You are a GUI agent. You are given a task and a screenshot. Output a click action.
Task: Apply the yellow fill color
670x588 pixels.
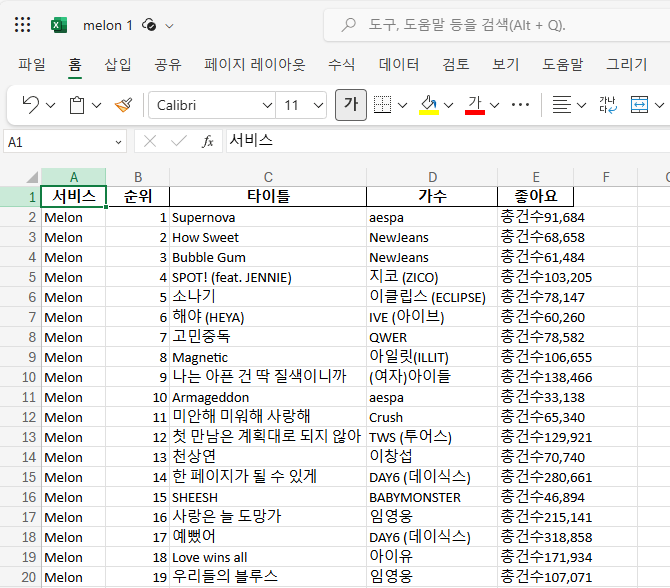pos(429,105)
